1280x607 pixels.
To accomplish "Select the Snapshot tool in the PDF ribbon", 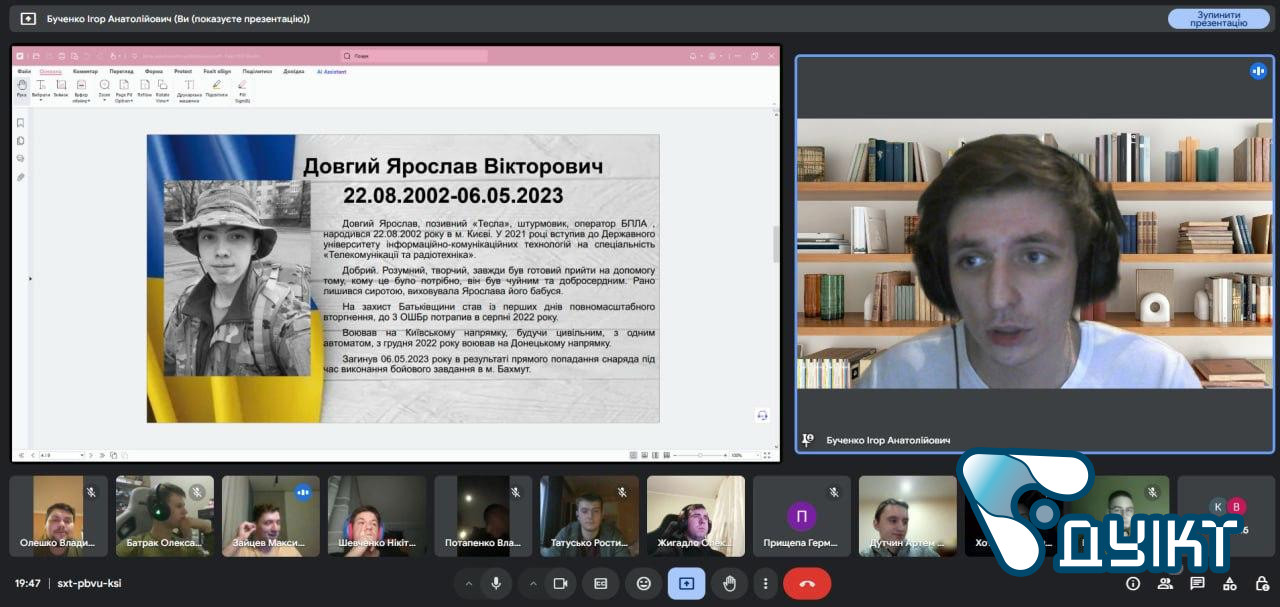I will (x=61, y=89).
